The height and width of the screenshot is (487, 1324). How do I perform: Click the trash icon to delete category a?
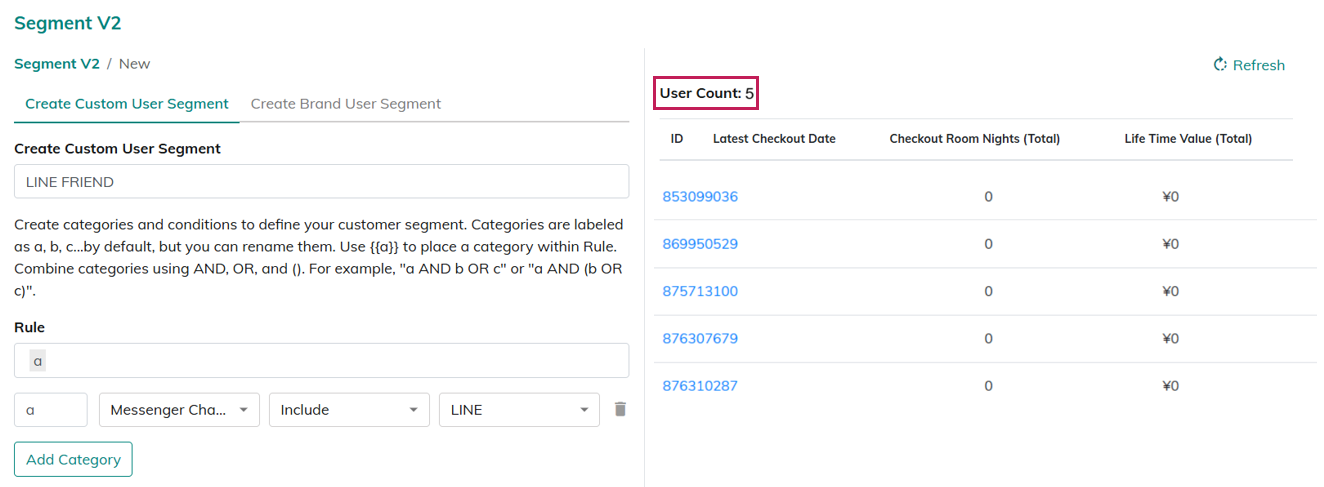point(620,409)
